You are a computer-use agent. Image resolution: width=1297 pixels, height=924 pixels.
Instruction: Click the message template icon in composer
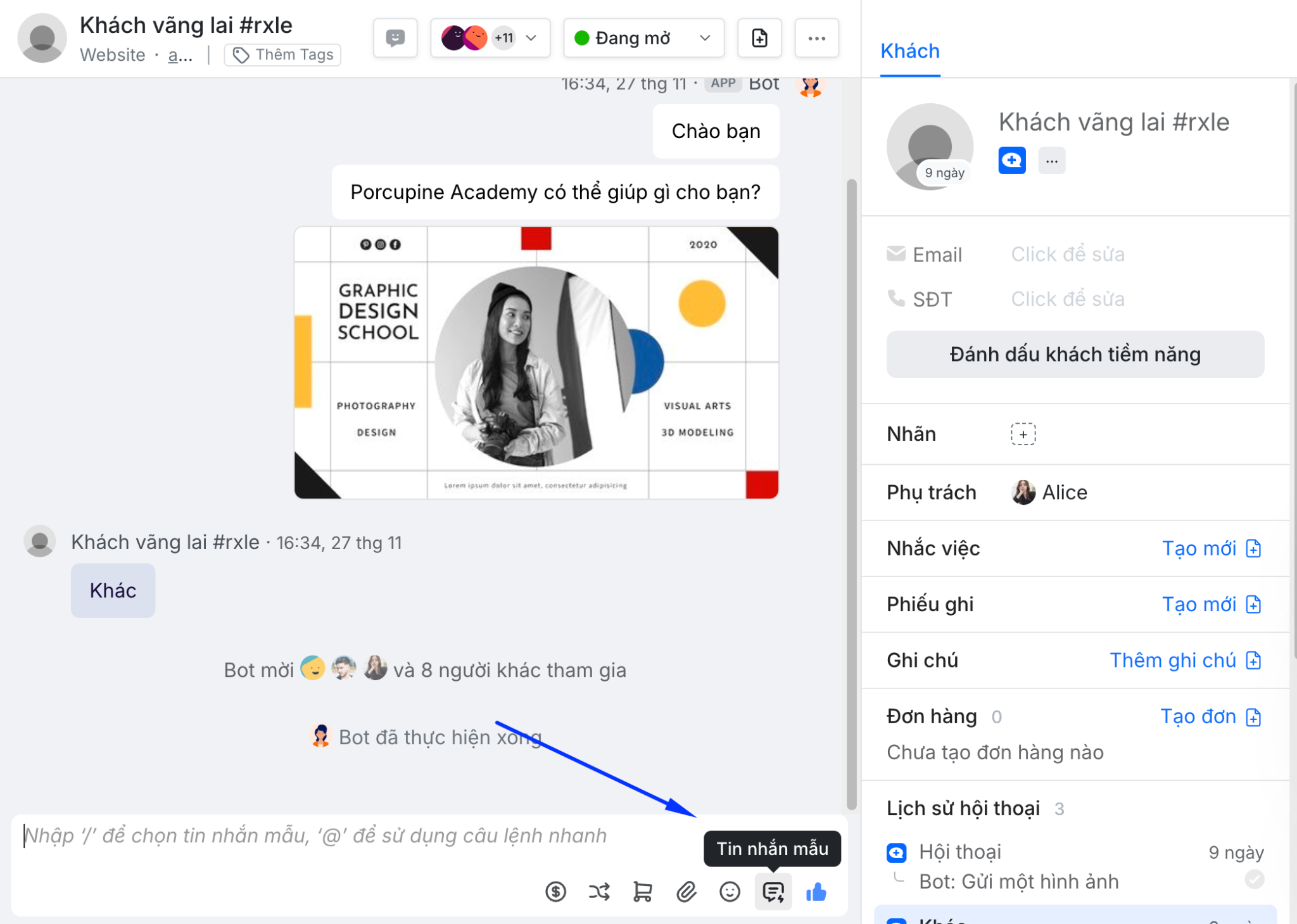(x=773, y=892)
